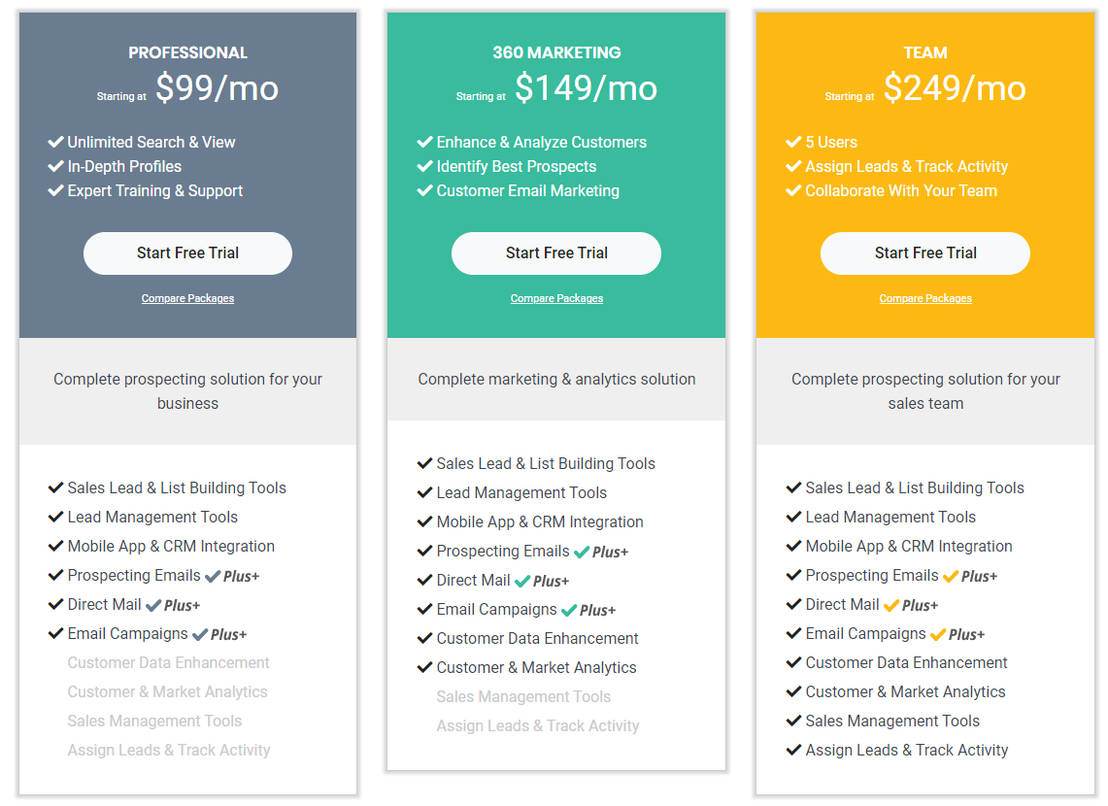Click the yellow Plus+ checkmark beside Direct Mail
This screenshot has width=1108, height=806.
click(x=892, y=605)
